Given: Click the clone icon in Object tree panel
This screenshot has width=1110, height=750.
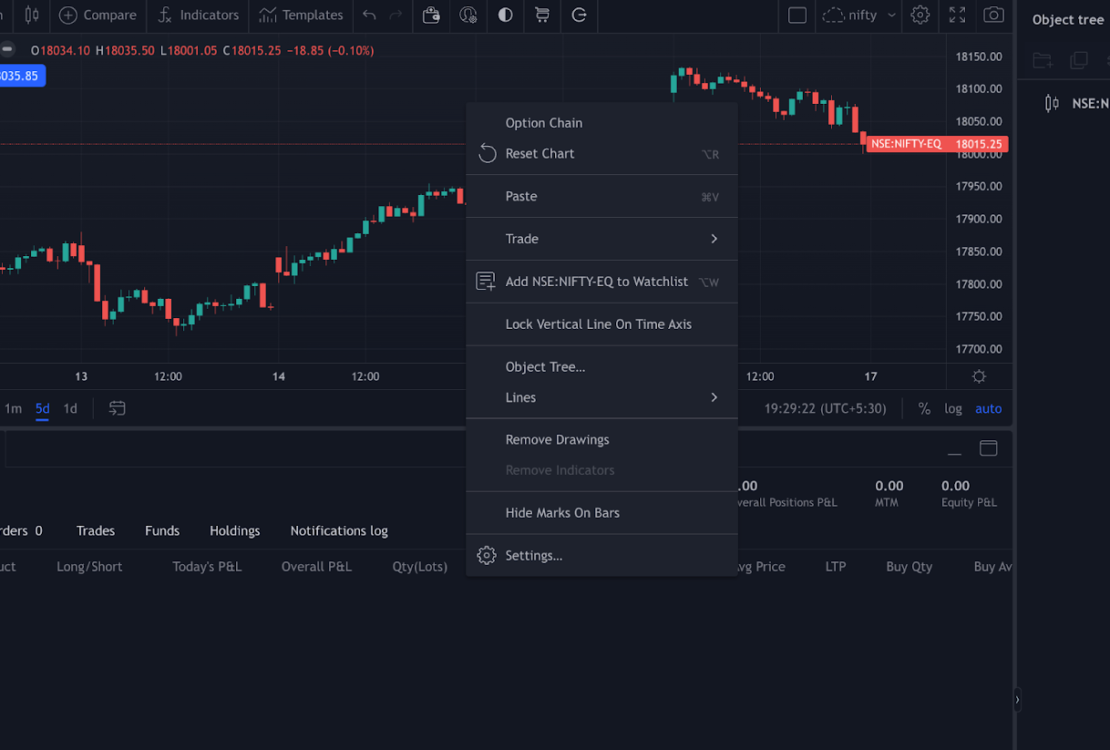Looking at the screenshot, I should tap(1079, 60).
